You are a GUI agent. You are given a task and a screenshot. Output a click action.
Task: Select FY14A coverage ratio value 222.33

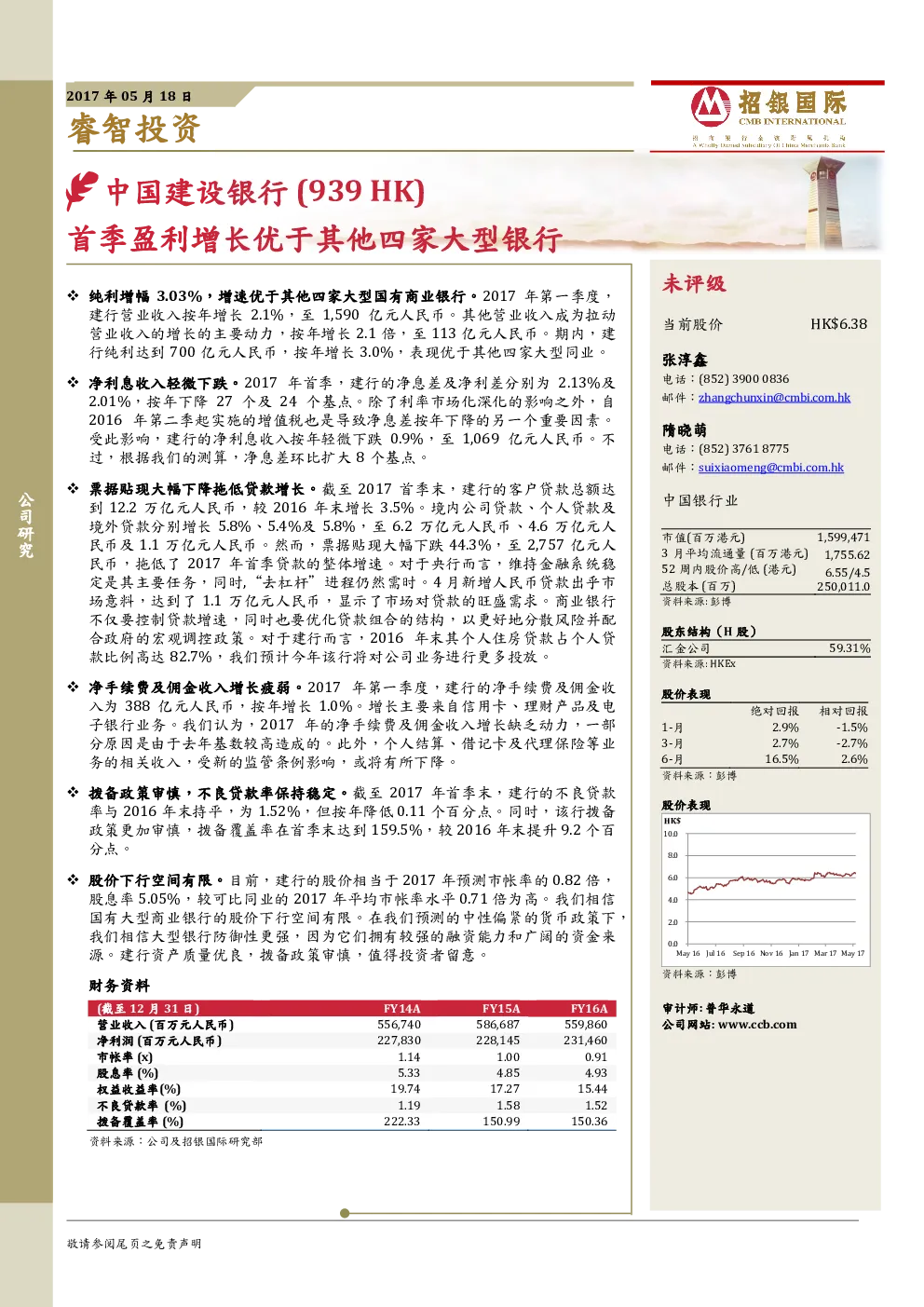click(x=401, y=1122)
